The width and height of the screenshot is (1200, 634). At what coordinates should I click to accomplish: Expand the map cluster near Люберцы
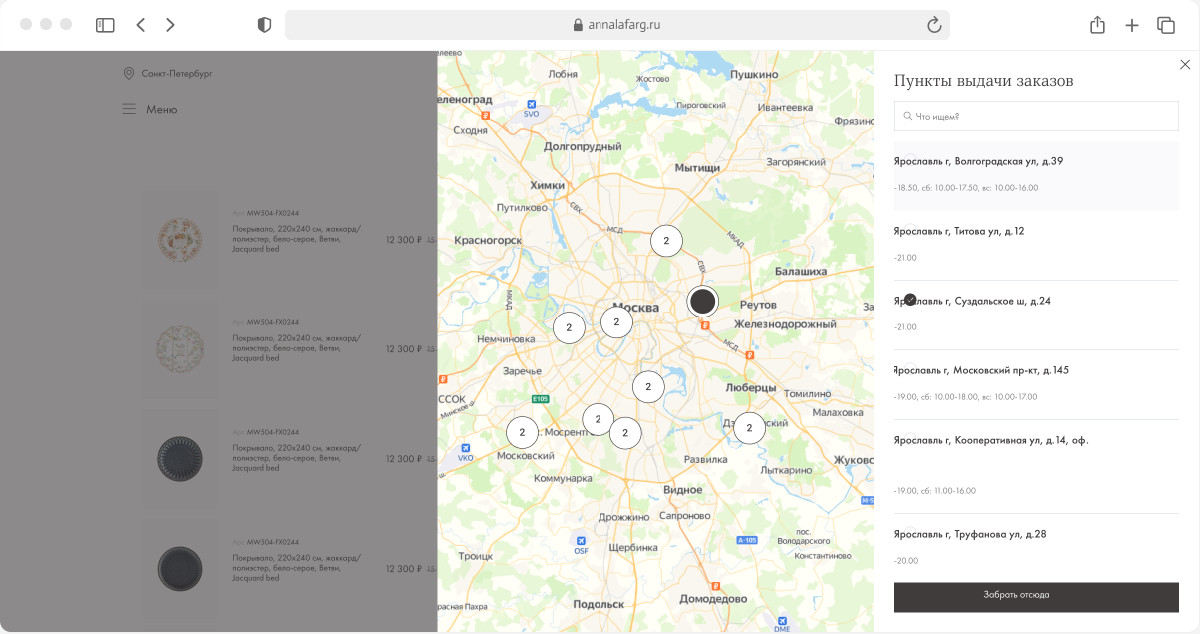(749, 428)
